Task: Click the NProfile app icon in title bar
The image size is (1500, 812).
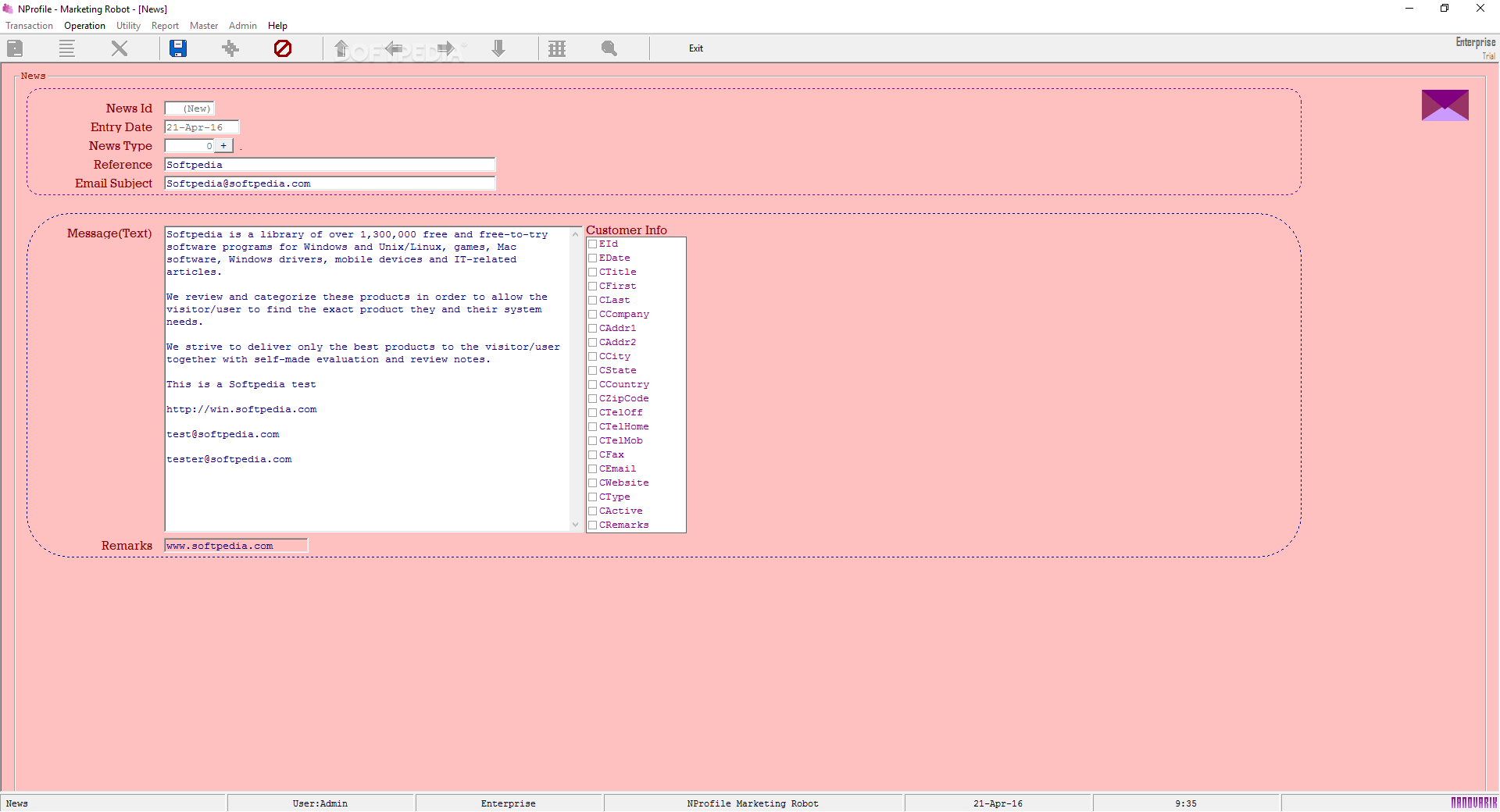Action: [x=8, y=9]
